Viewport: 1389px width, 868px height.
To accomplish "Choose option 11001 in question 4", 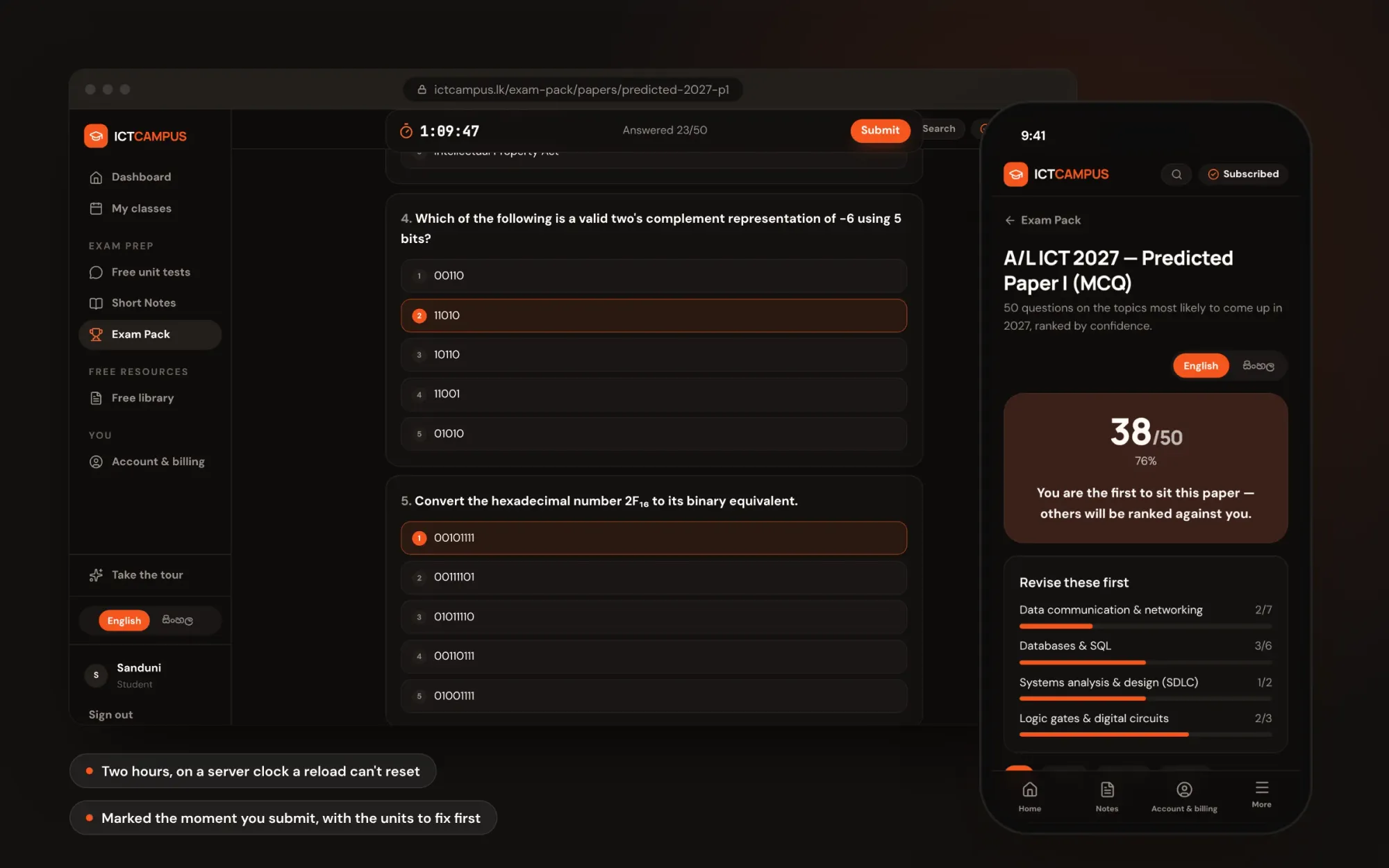I will 654,394.
